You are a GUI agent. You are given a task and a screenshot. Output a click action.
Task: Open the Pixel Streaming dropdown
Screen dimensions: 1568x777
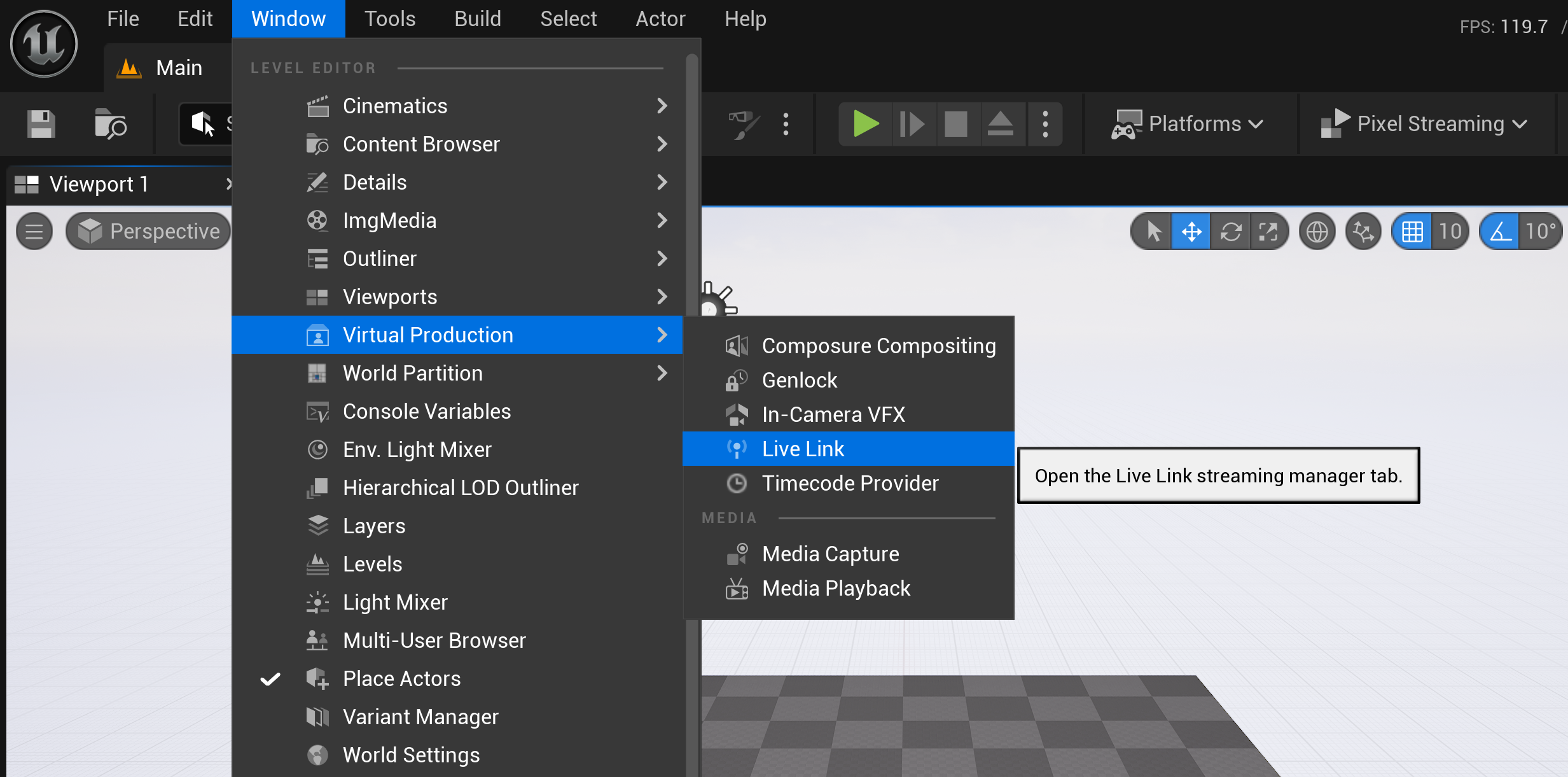click(x=1424, y=124)
